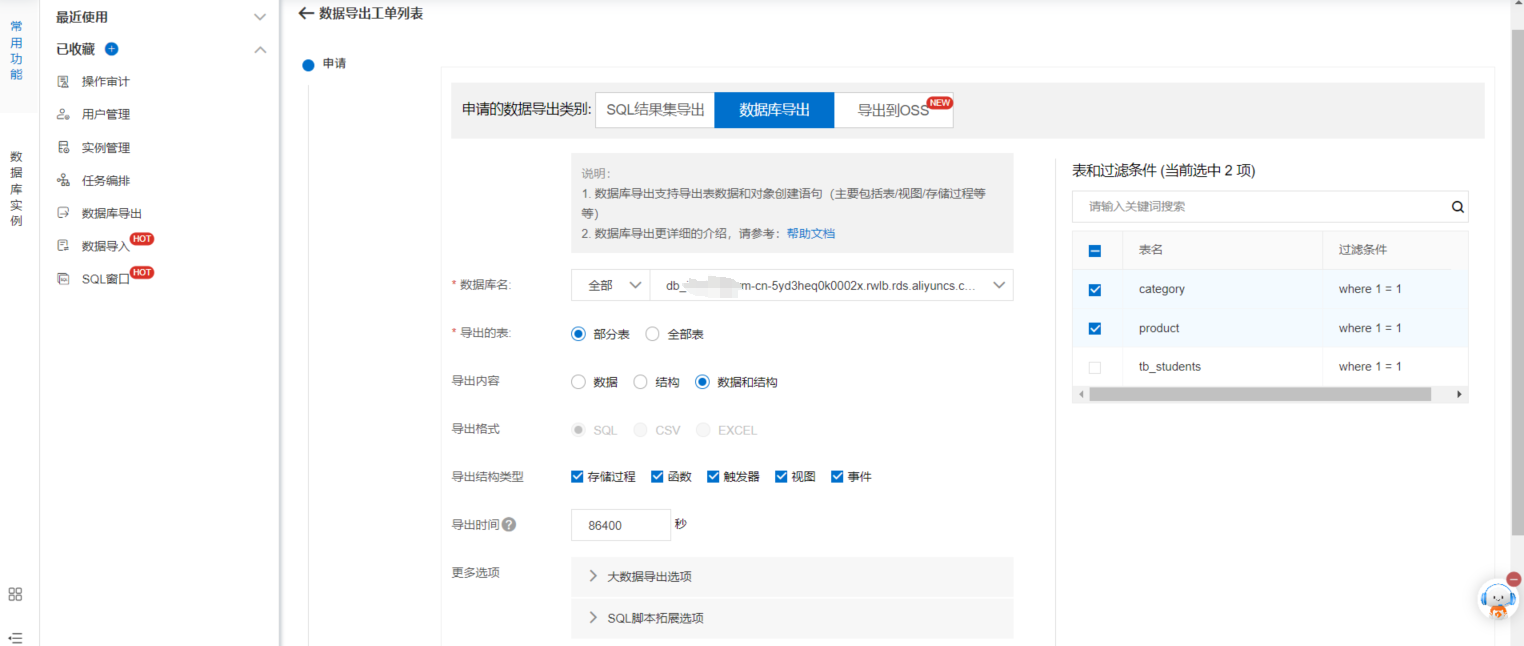
Task: Uncheck the 视图 checkbox
Action: [781, 477]
